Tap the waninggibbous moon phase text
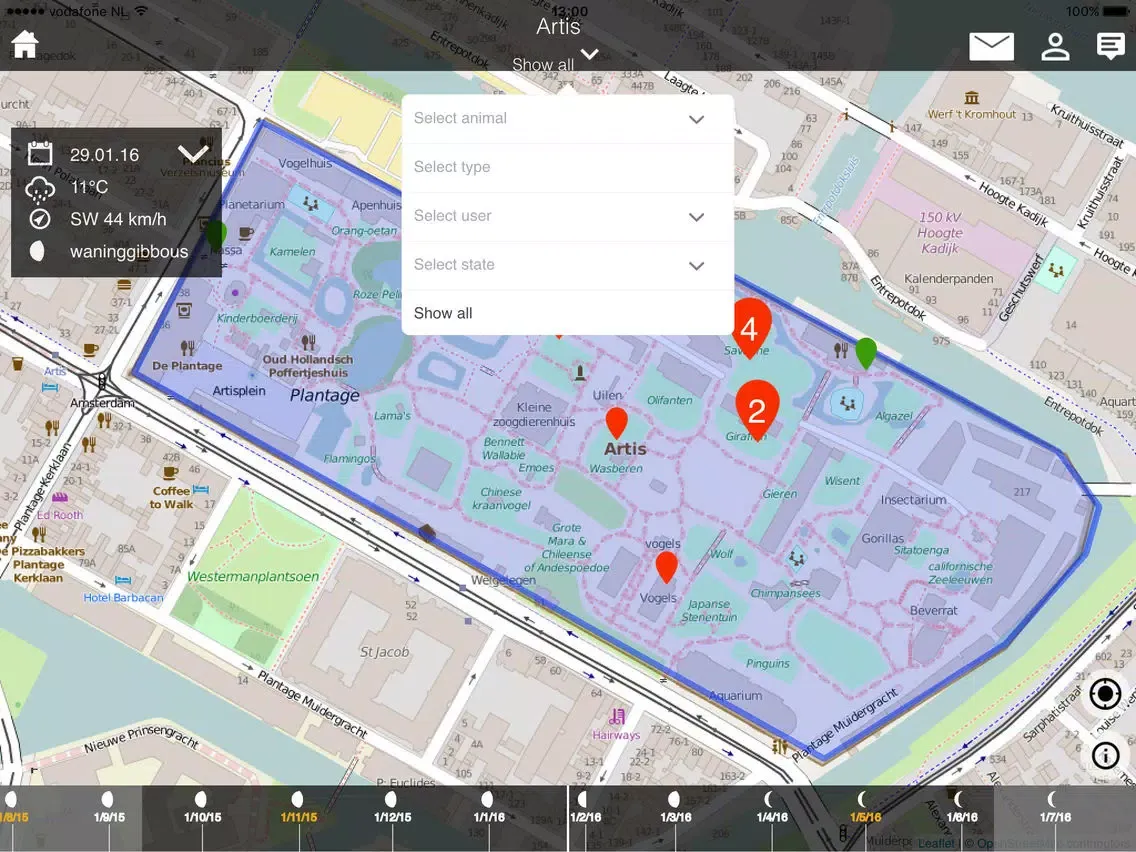The width and height of the screenshot is (1136, 852). point(129,252)
